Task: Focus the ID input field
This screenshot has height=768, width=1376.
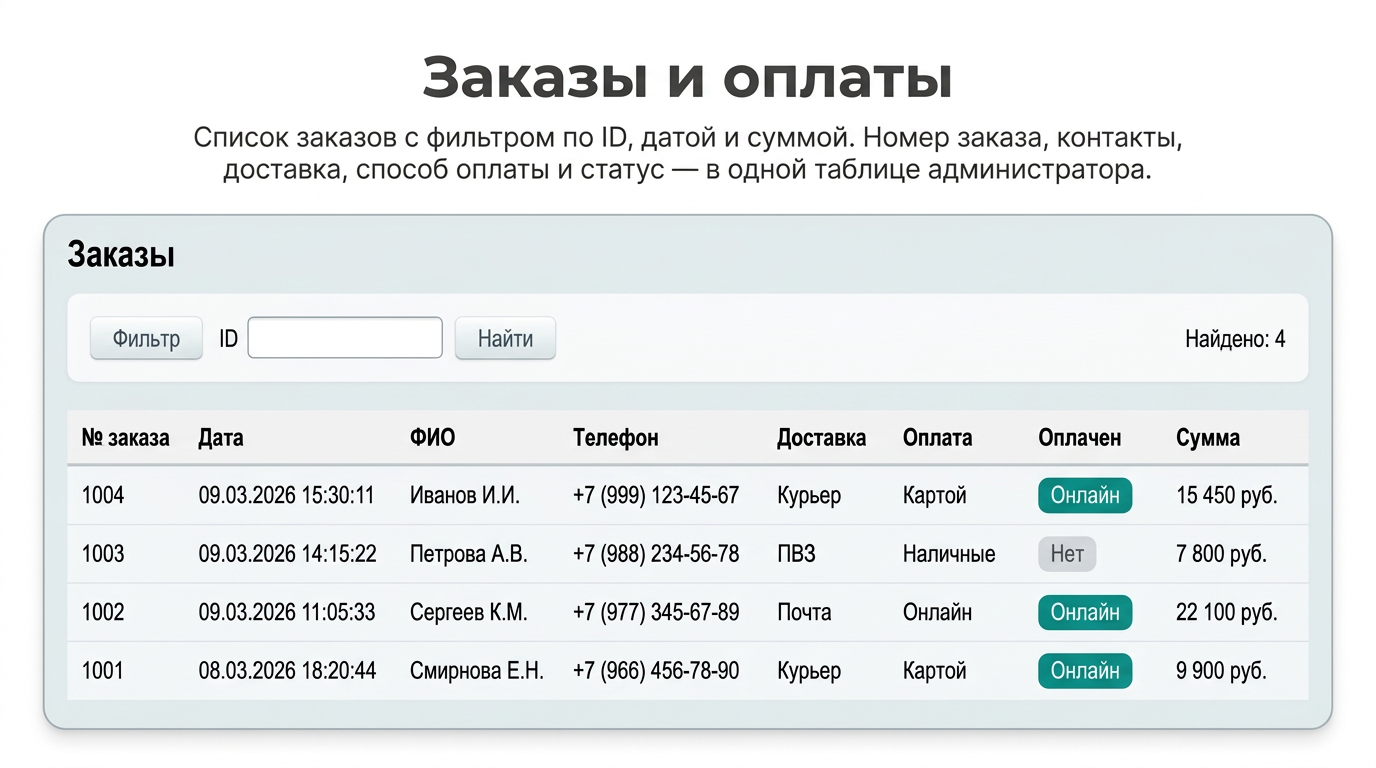Action: point(345,338)
